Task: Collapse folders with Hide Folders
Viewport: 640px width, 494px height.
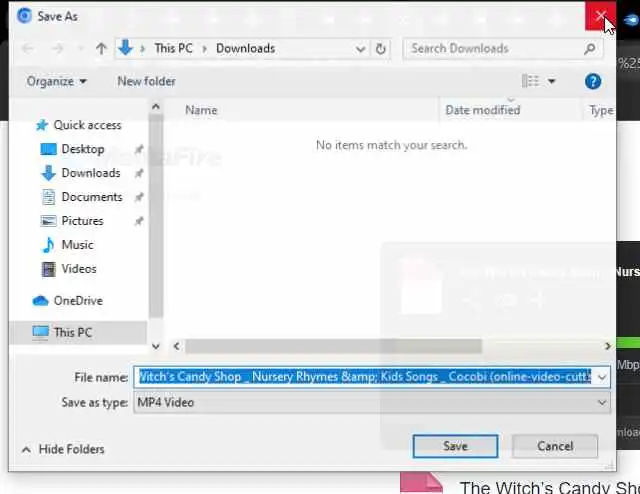Action: point(63,449)
